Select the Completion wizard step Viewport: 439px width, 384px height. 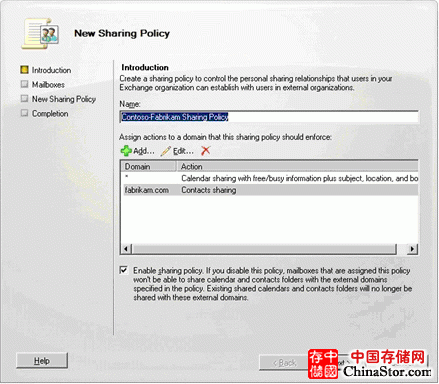[45, 114]
